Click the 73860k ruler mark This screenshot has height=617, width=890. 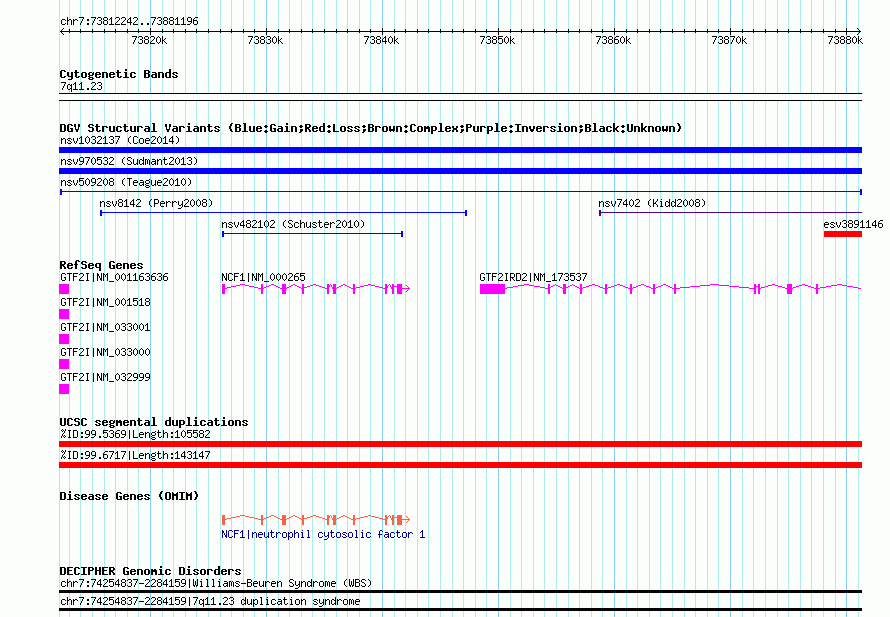coord(613,40)
